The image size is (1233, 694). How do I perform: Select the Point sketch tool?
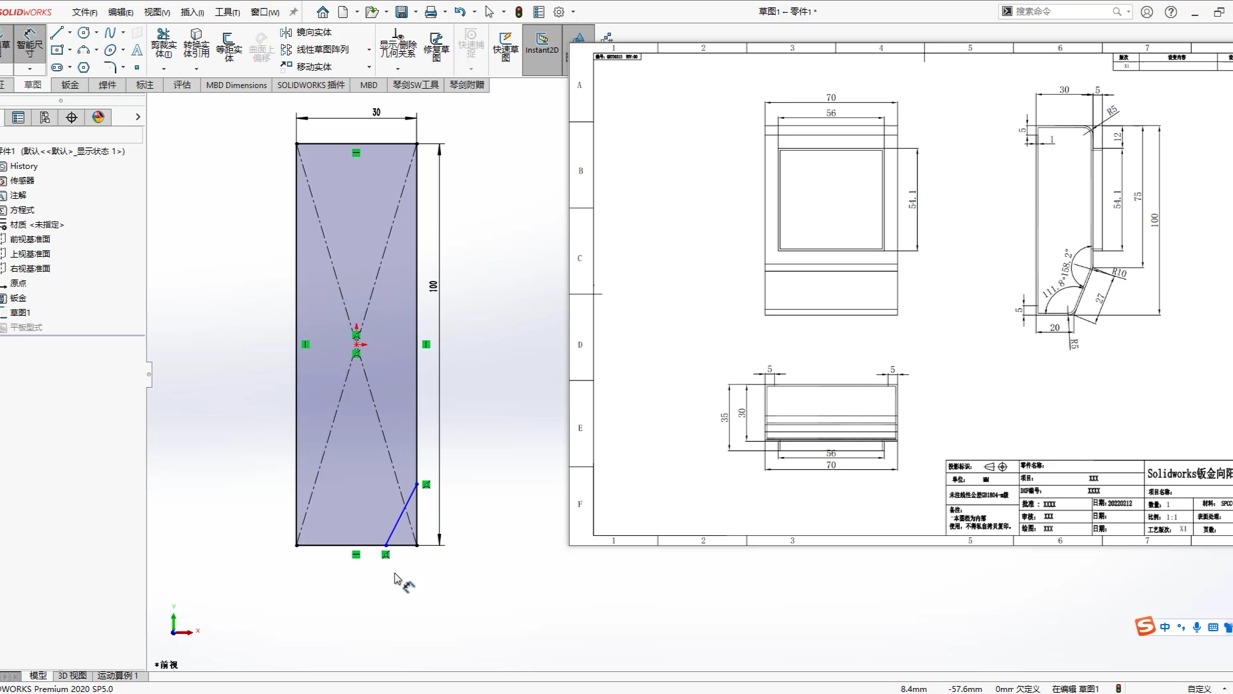click(x=137, y=67)
